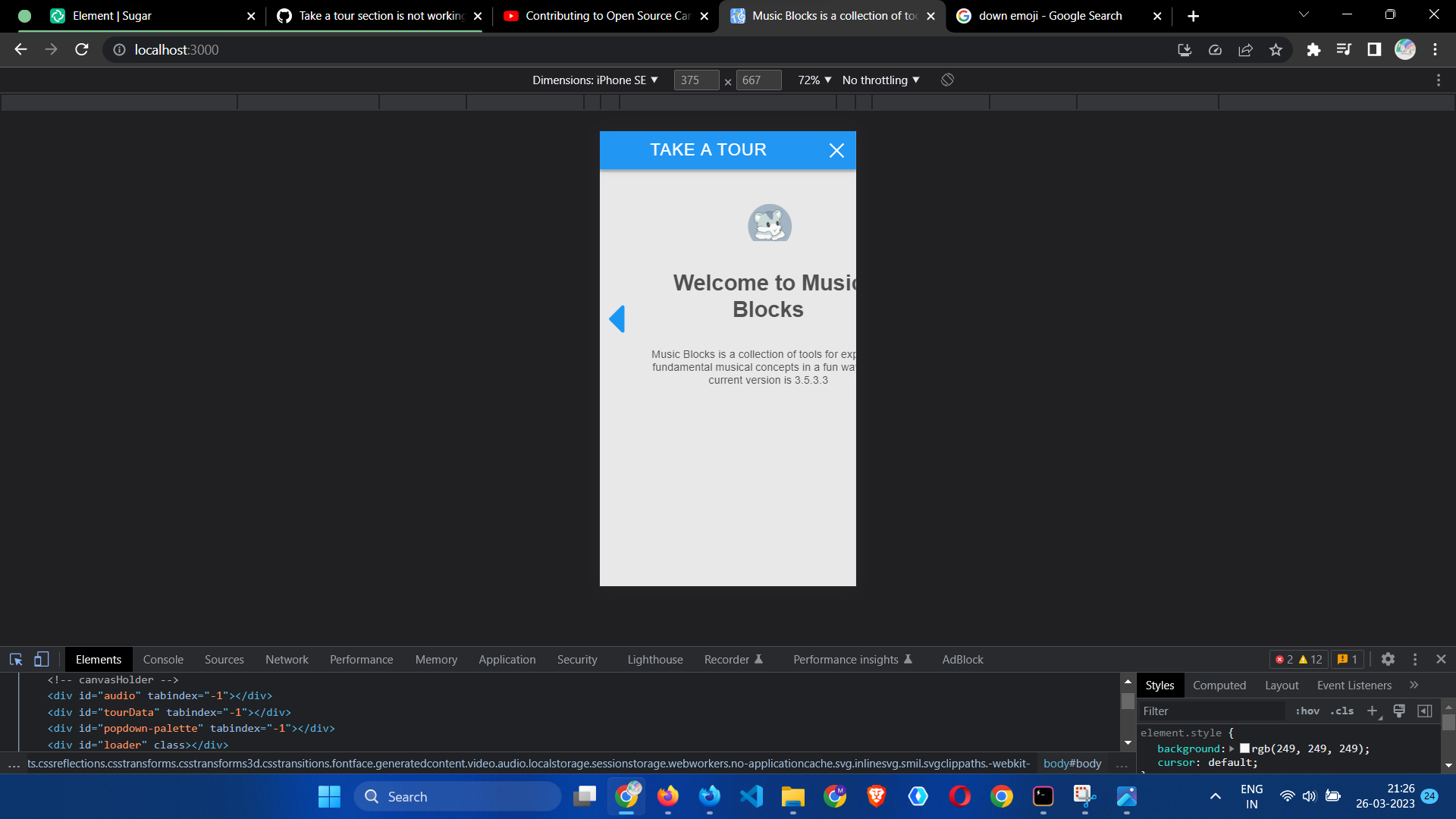Viewport: 1456px width, 819px height.
Task: Open the DevTools settings gear
Action: [x=1388, y=659]
